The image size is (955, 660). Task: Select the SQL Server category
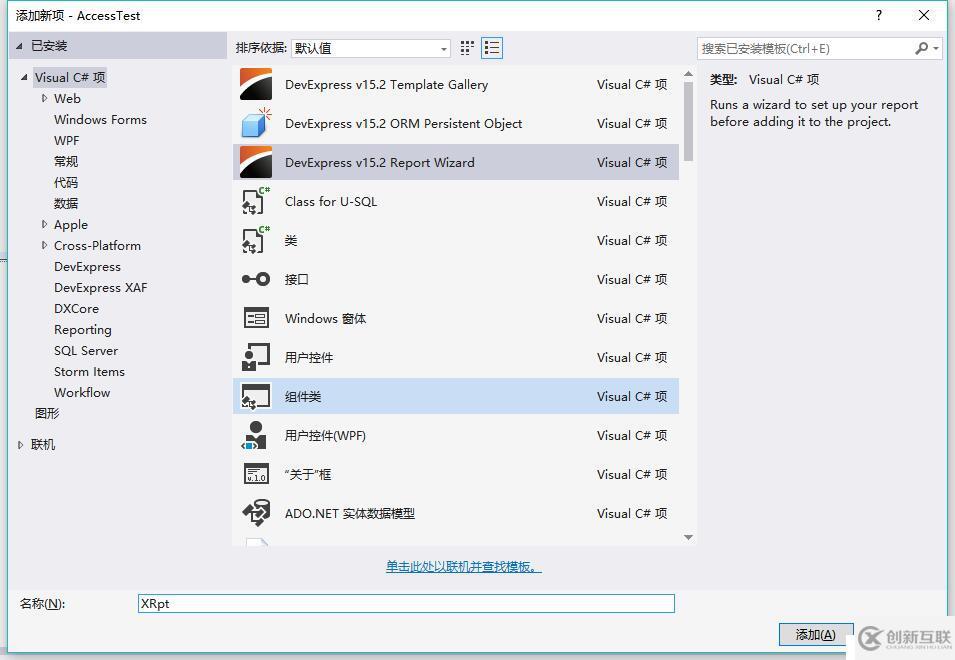tap(86, 351)
